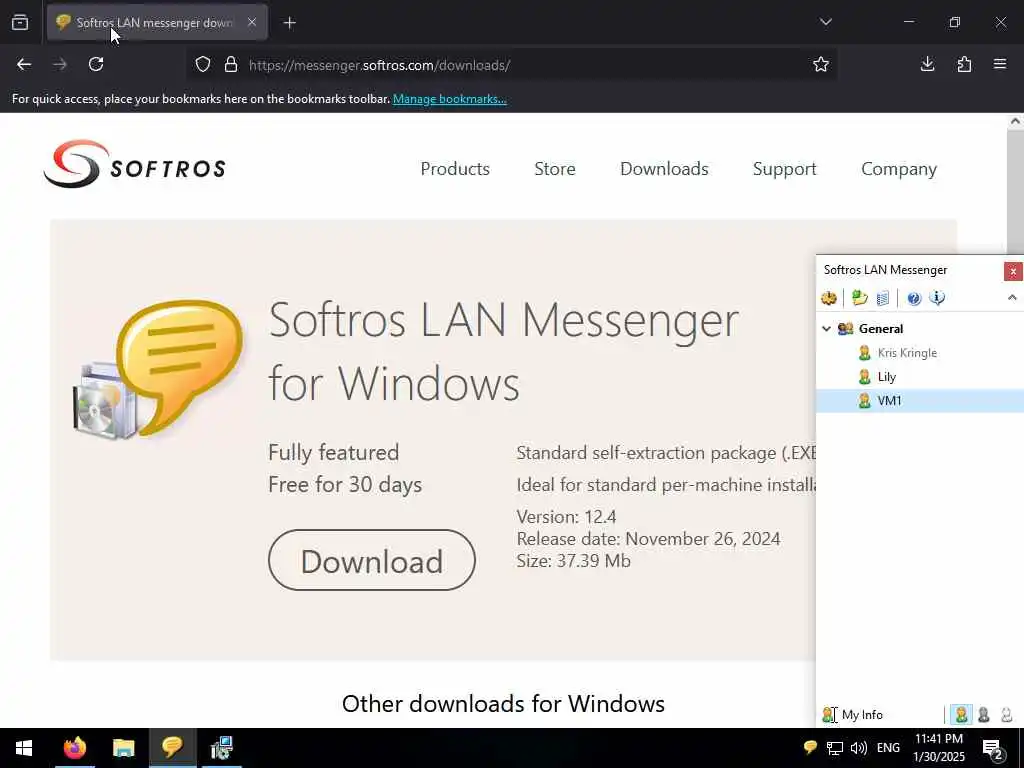Screen dimensions: 1024x768
Task: Open the Windows Start menu
Action: point(24,748)
